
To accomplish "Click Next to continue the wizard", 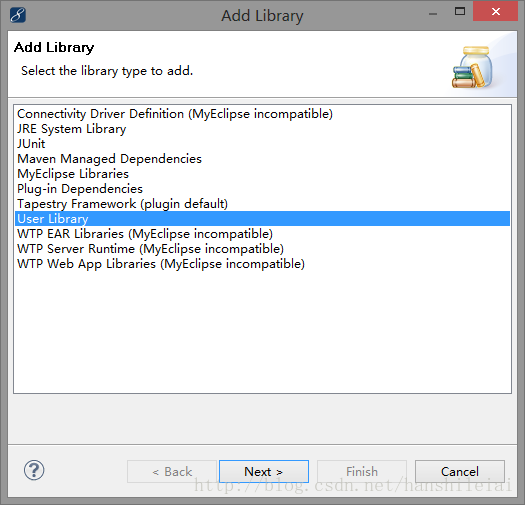I will pos(264,472).
